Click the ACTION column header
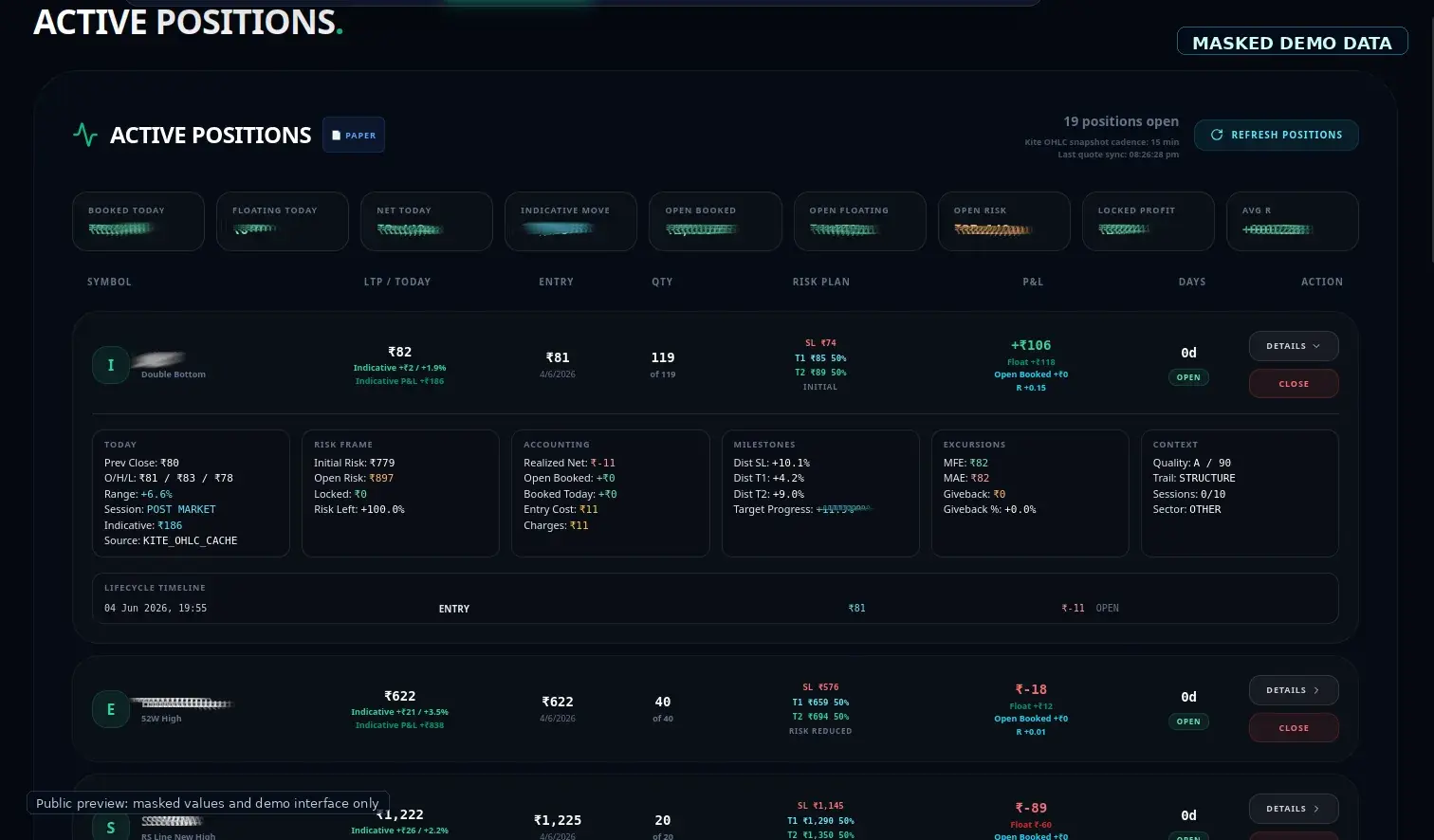 click(x=1322, y=282)
